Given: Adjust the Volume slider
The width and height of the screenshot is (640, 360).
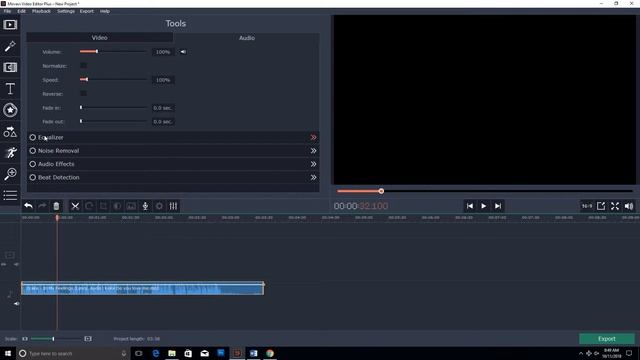Looking at the screenshot, I should click(x=113, y=51).
